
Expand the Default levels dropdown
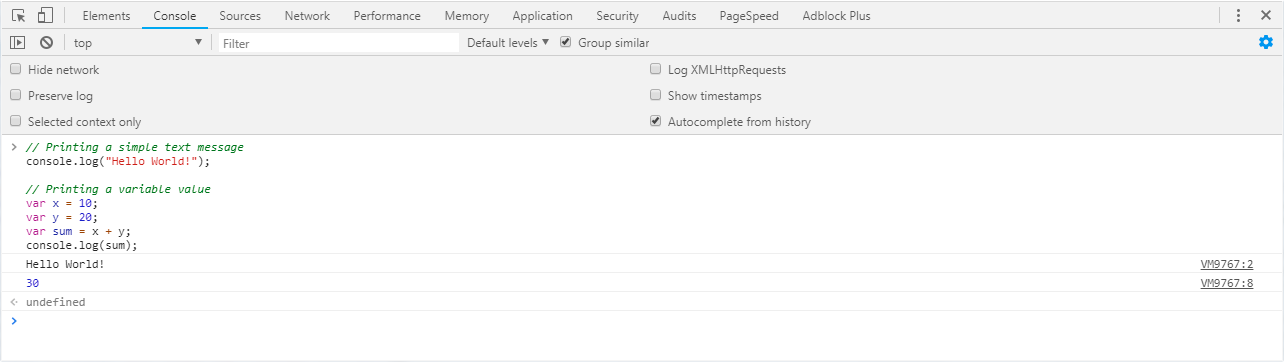[508, 43]
